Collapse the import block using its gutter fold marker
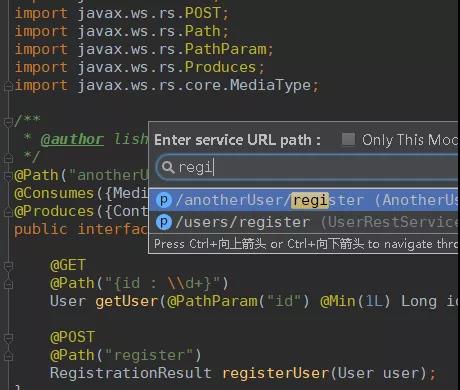Screen dimensions: 460x390 8,87
